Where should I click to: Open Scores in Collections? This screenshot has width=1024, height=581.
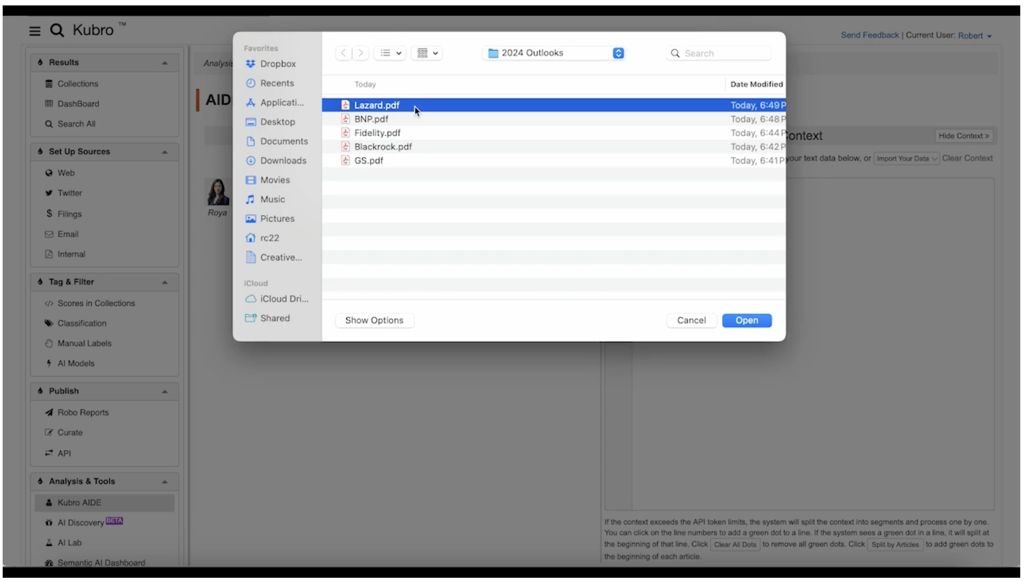pyautogui.click(x=90, y=304)
